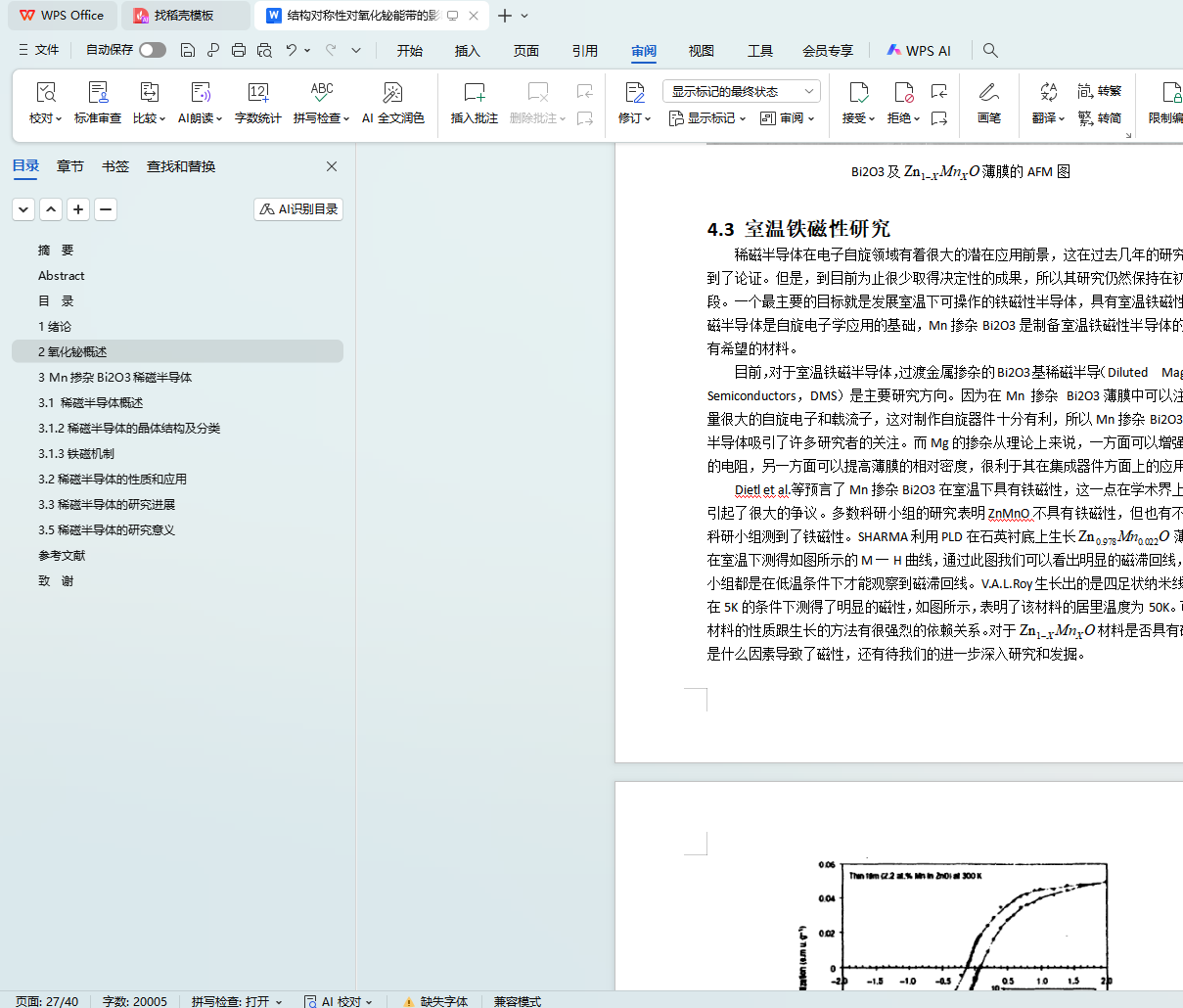Expand the 显示标记 dropdown menu
Viewport: 1183px width, 1008px height.
coord(707,118)
